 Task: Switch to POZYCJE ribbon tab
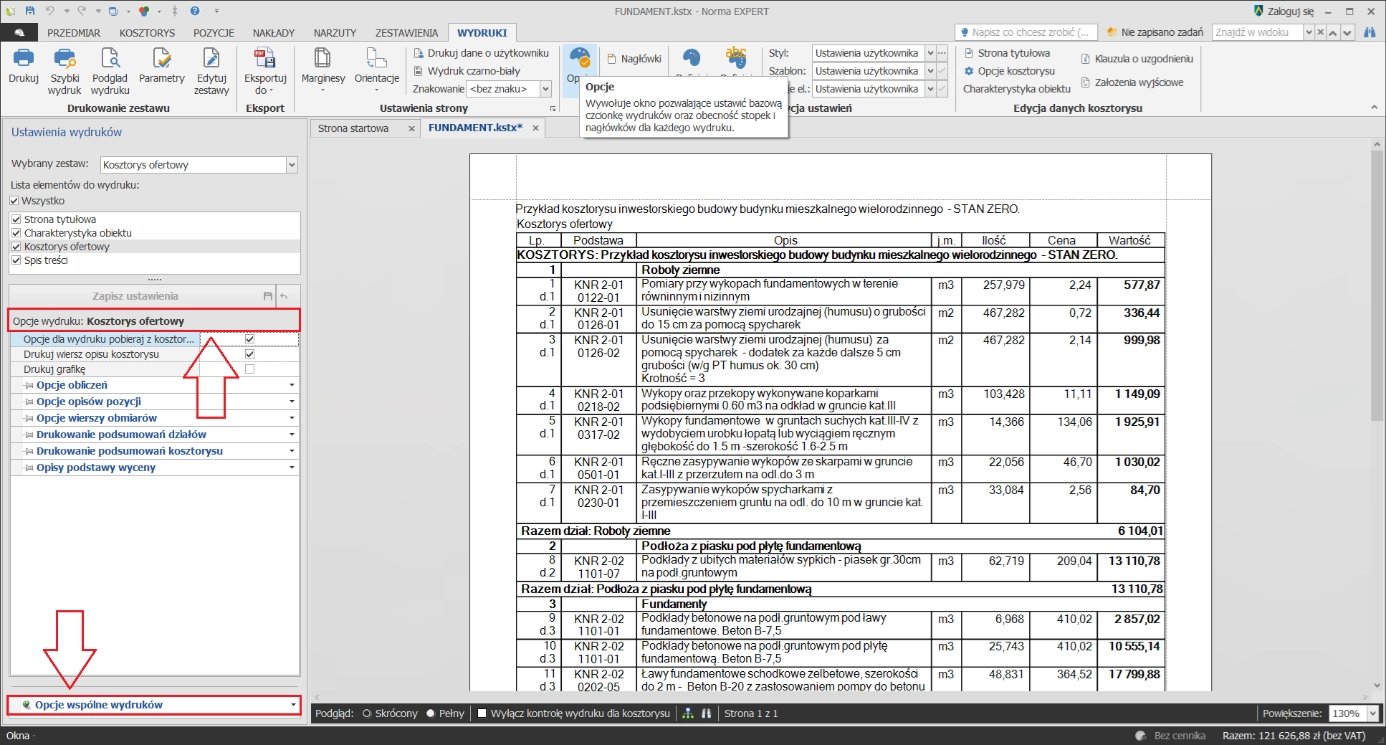click(x=214, y=32)
